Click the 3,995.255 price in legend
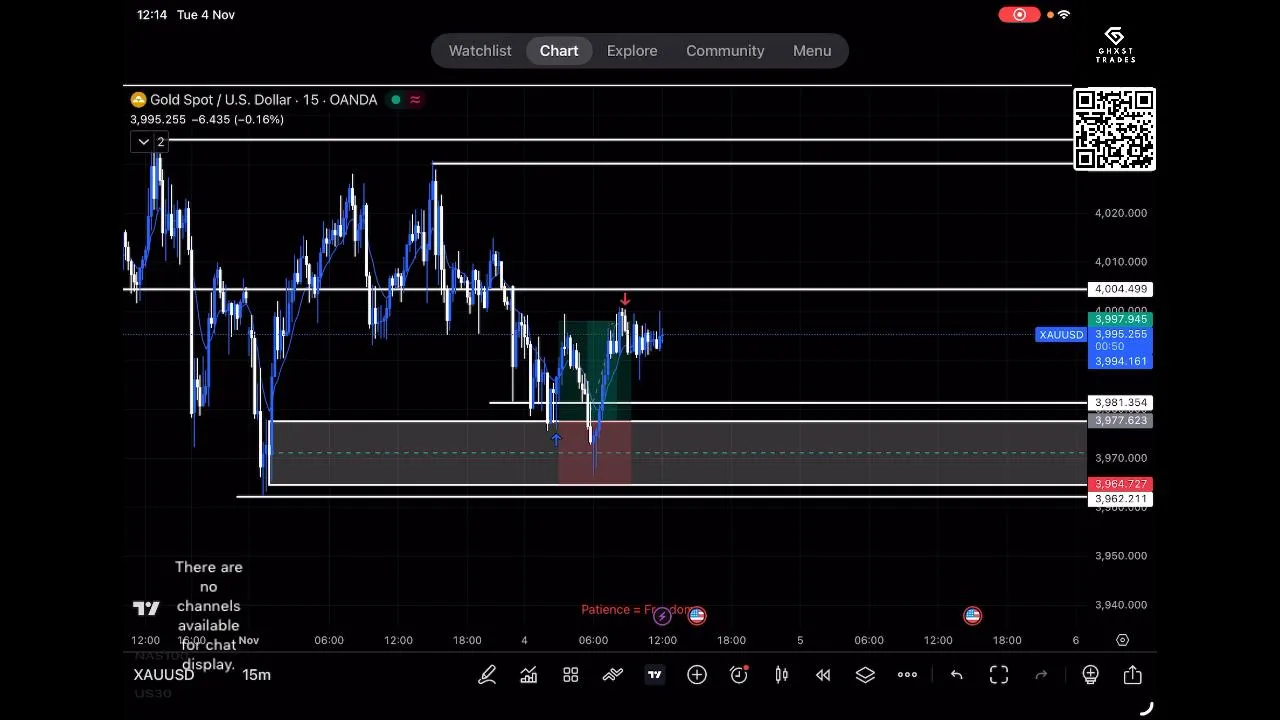Image resolution: width=1280 pixels, height=720 pixels. [x=158, y=119]
